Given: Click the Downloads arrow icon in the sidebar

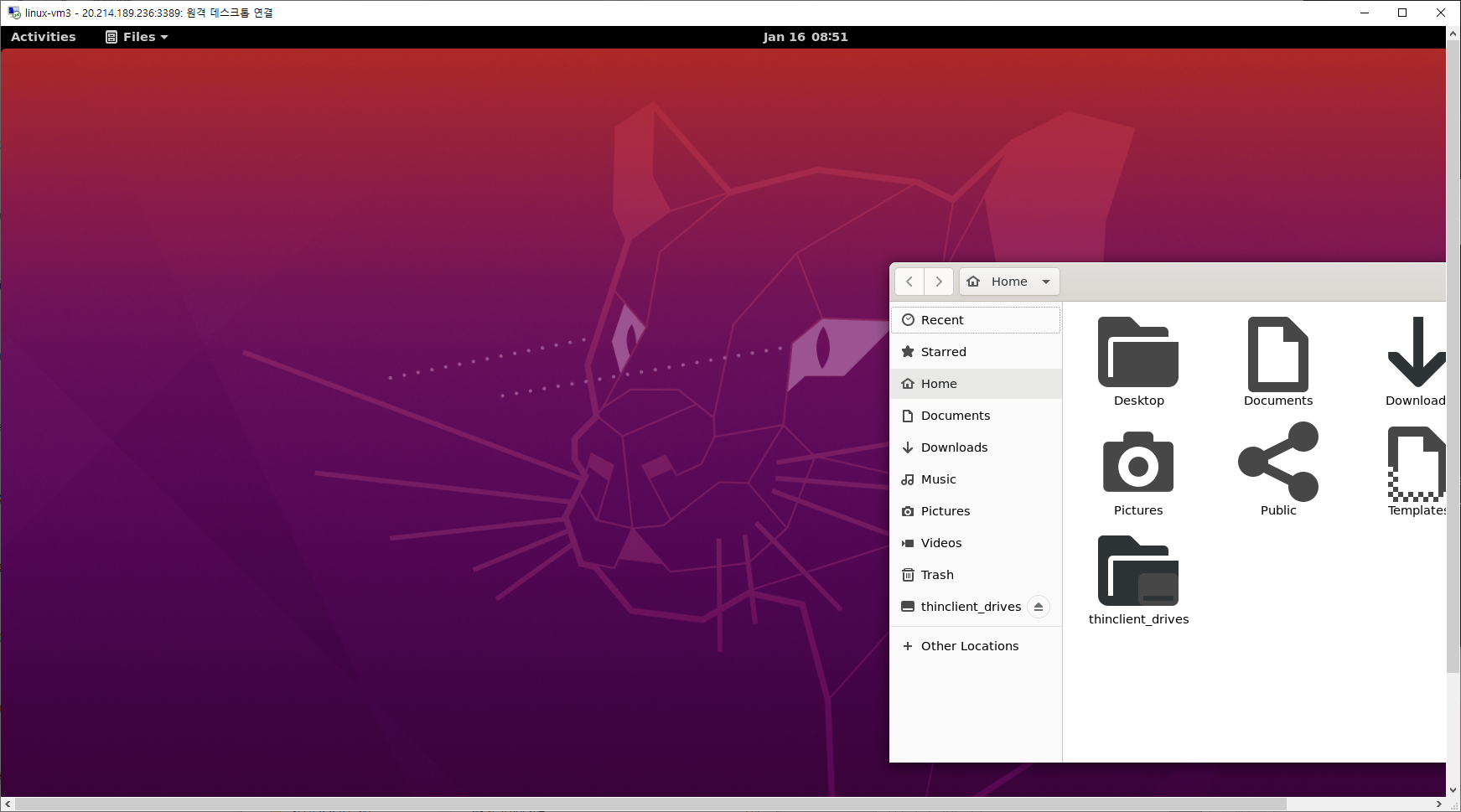Looking at the screenshot, I should click(x=908, y=447).
